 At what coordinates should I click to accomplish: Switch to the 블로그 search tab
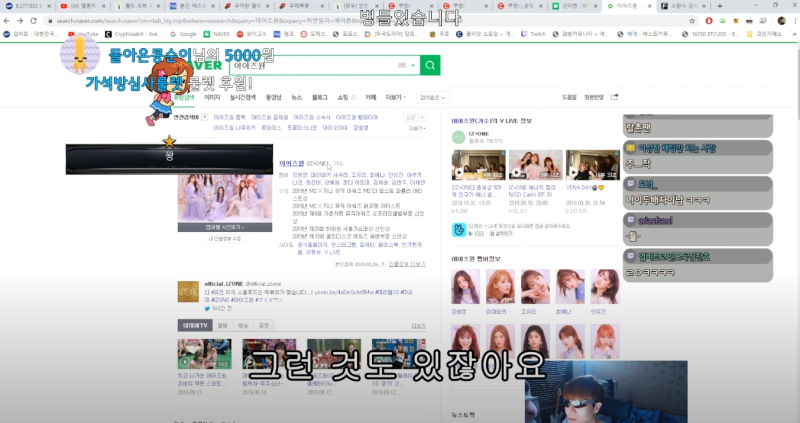click(x=319, y=97)
